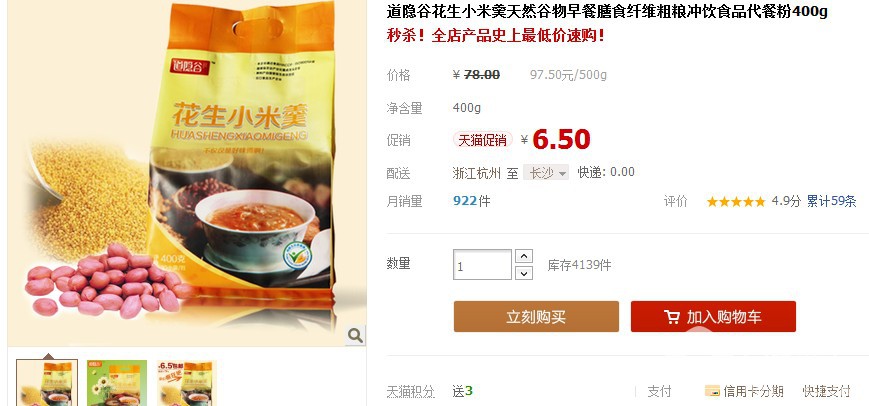This screenshot has height=406, width=869.
Task: Decrease quantity with the down arrow
Action: [524, 273]
